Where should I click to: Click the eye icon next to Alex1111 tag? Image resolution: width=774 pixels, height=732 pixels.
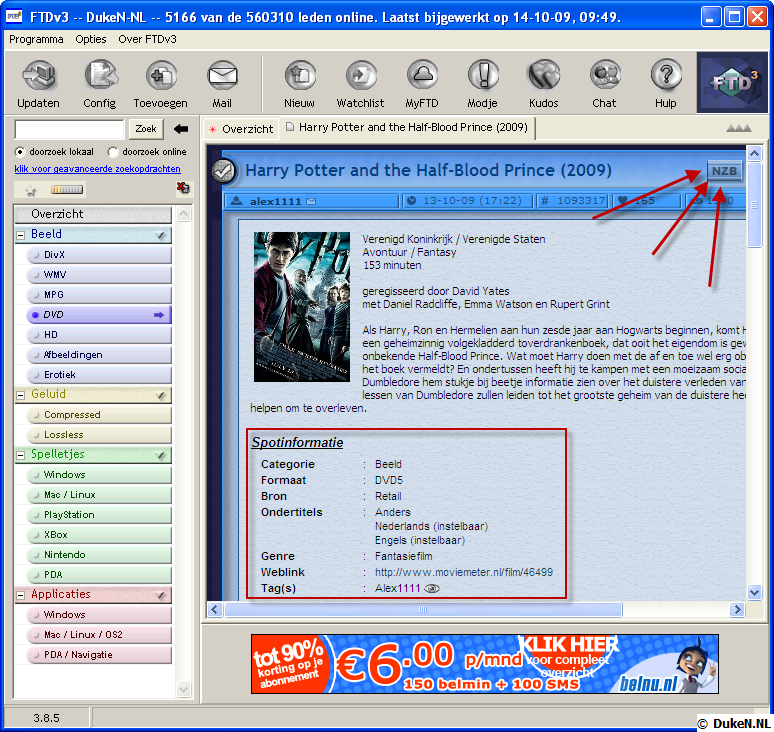click(432, 588)
